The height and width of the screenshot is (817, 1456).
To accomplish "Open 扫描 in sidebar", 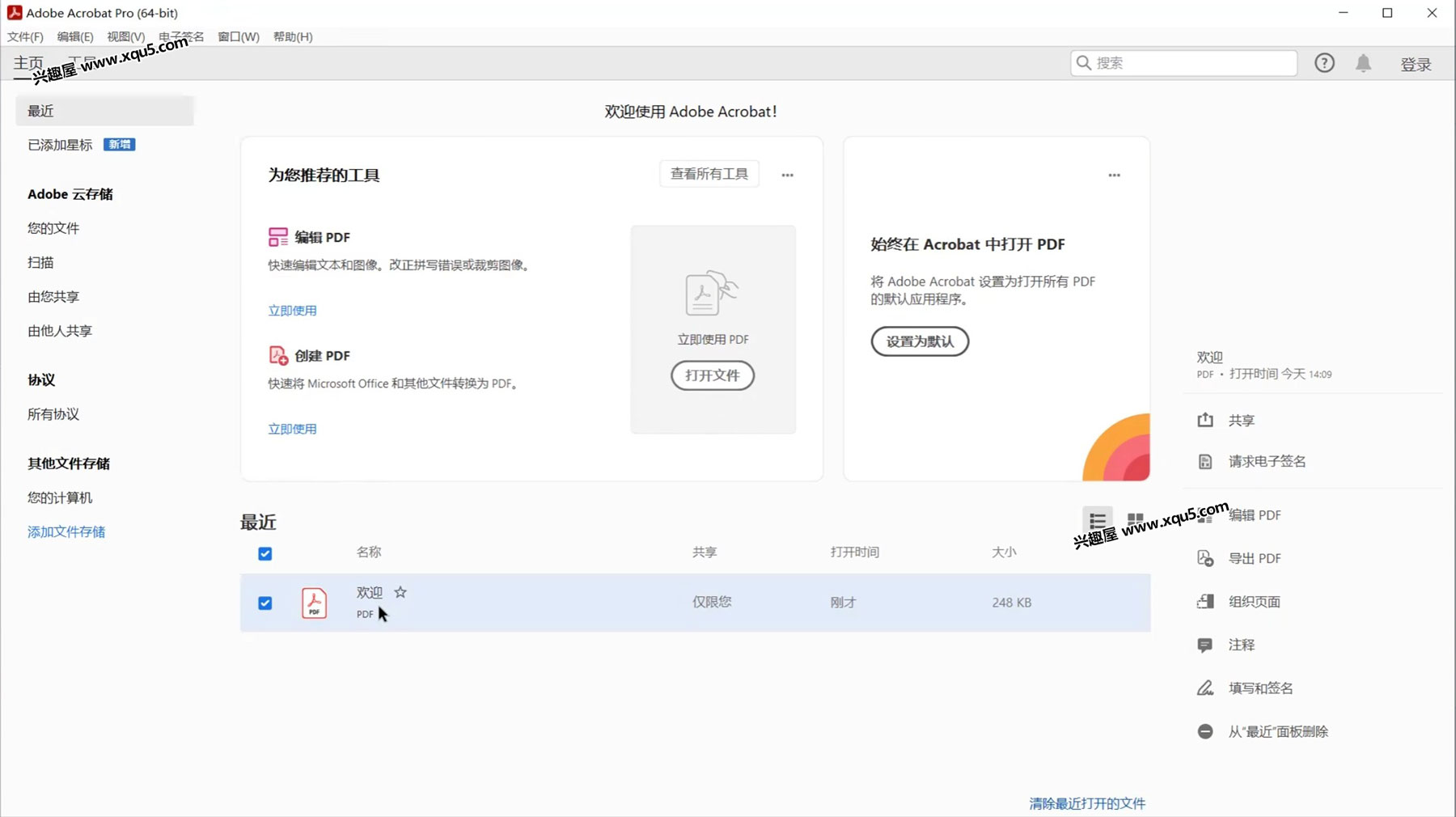I will click(40, 262).
